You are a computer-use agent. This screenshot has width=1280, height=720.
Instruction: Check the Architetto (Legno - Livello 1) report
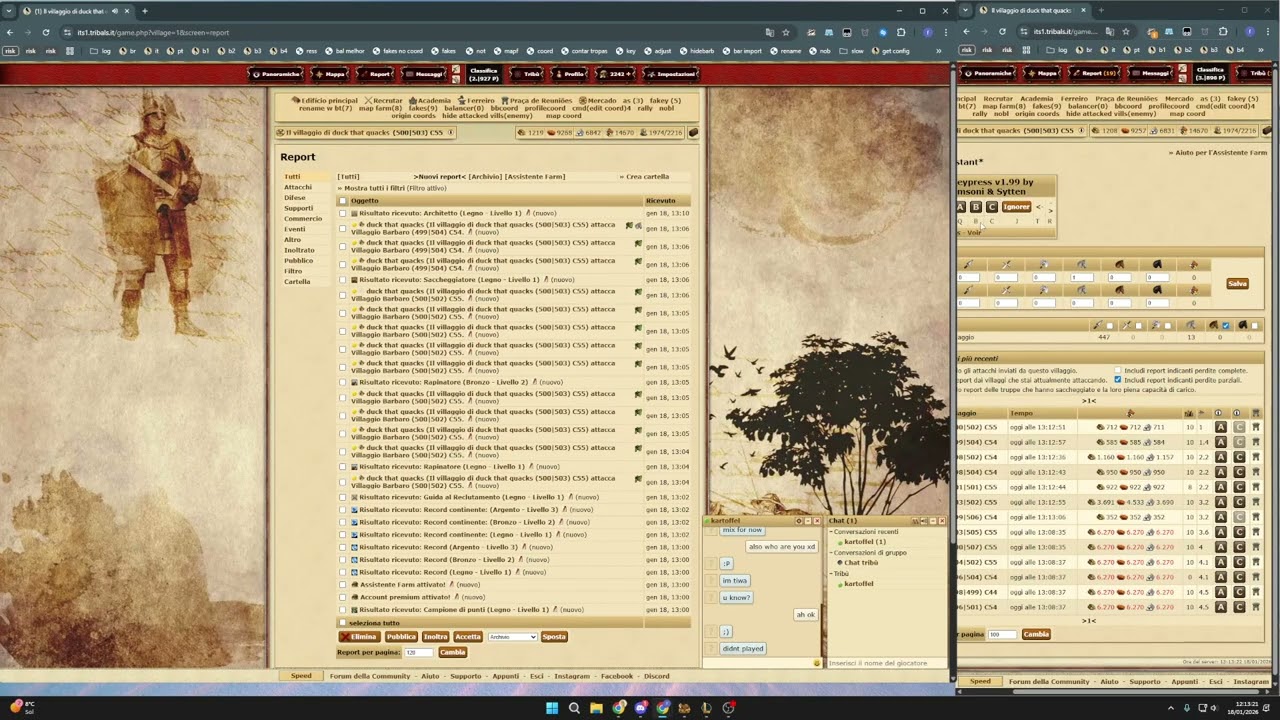click(343, 213)
